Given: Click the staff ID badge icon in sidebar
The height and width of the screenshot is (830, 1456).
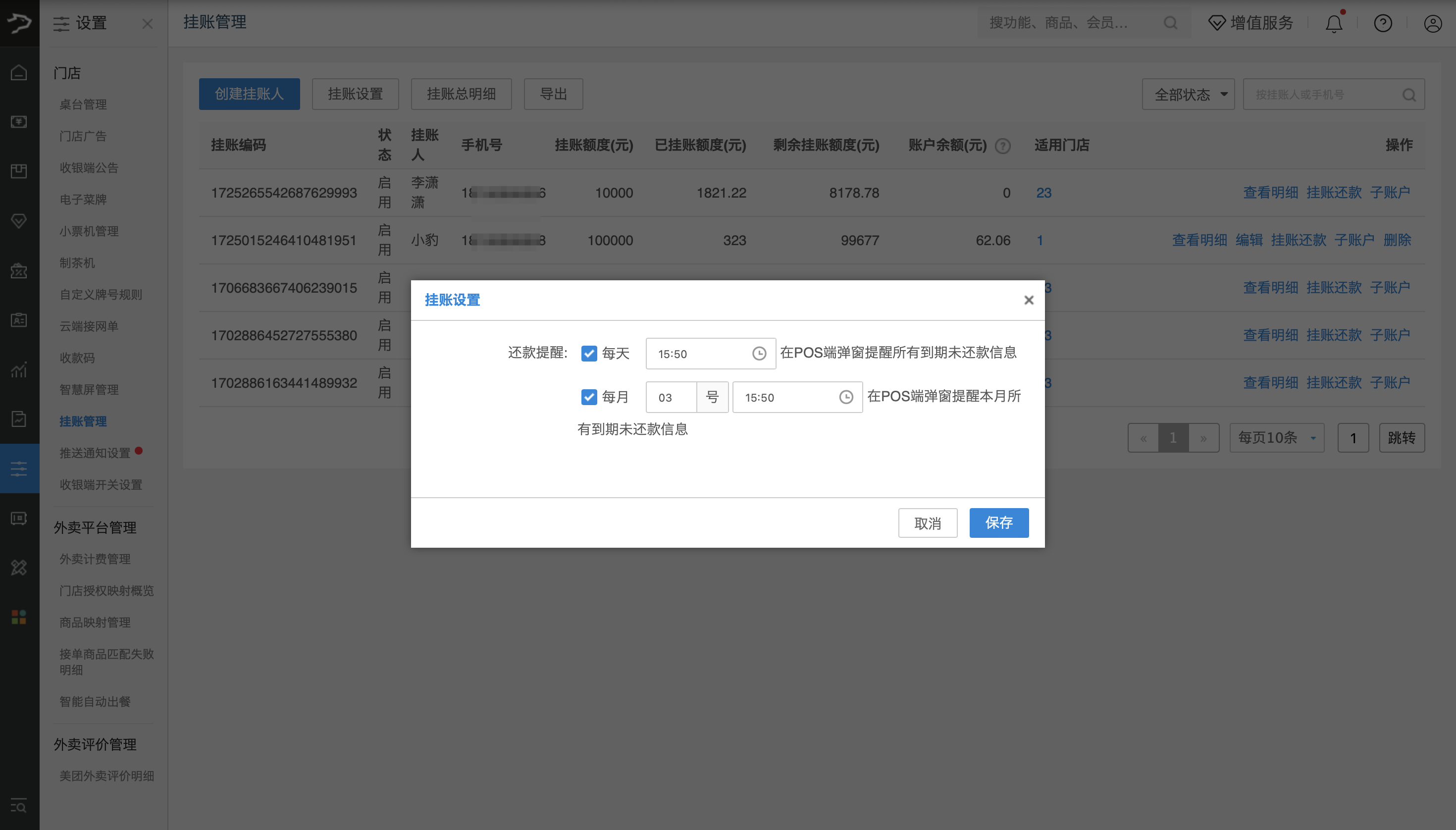Looking at the screenshot, I should pos(19,320).
